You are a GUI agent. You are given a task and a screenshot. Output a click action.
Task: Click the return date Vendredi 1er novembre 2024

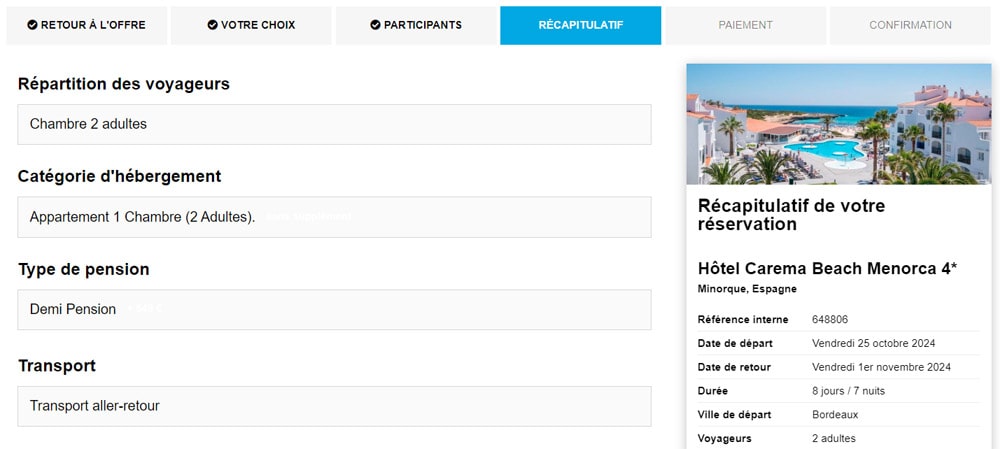pyautogui.click(x=881, y=367)
